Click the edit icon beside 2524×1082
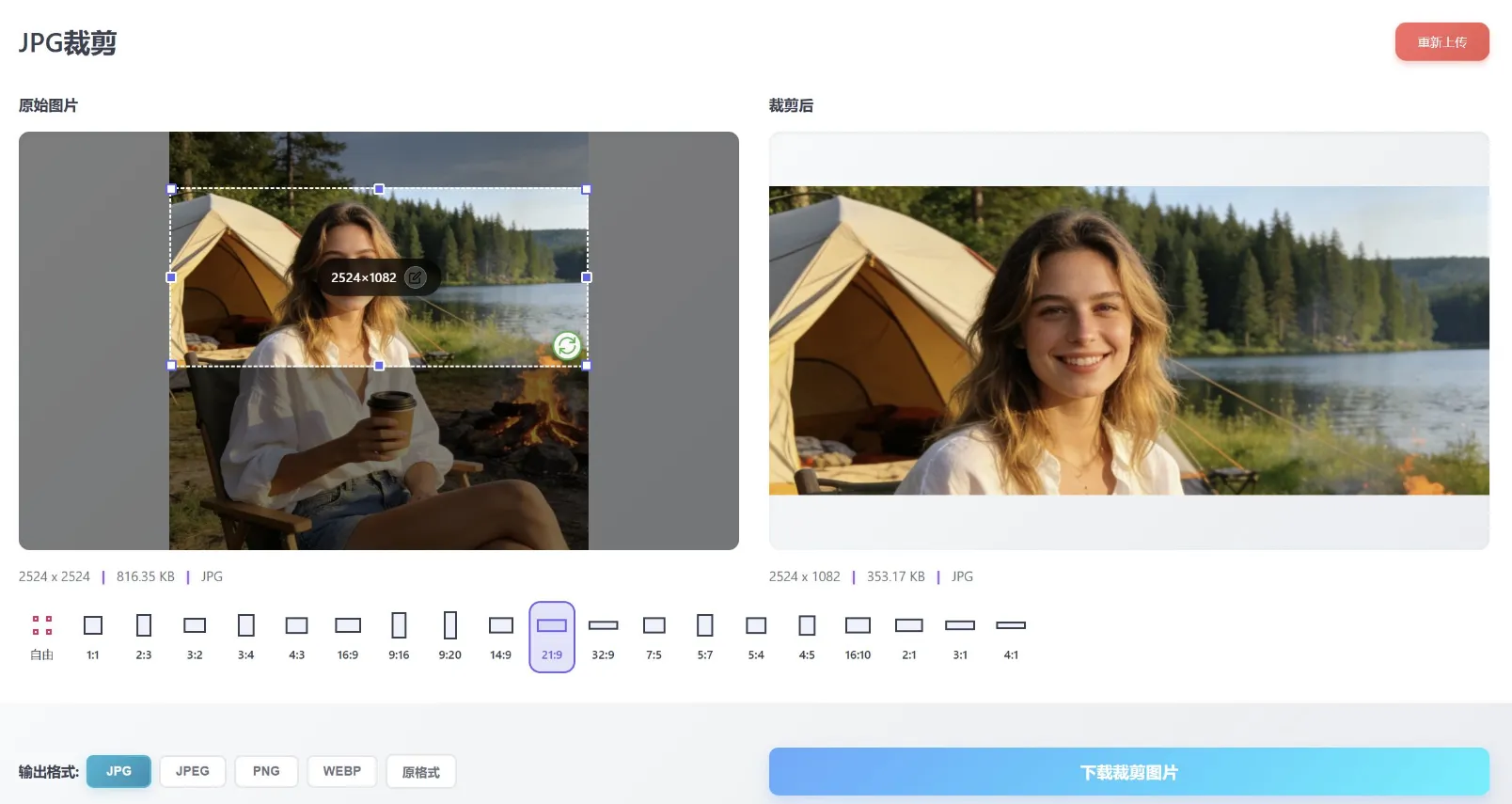The width and height of the screenshot is (1512, 804). coord(416,277)
